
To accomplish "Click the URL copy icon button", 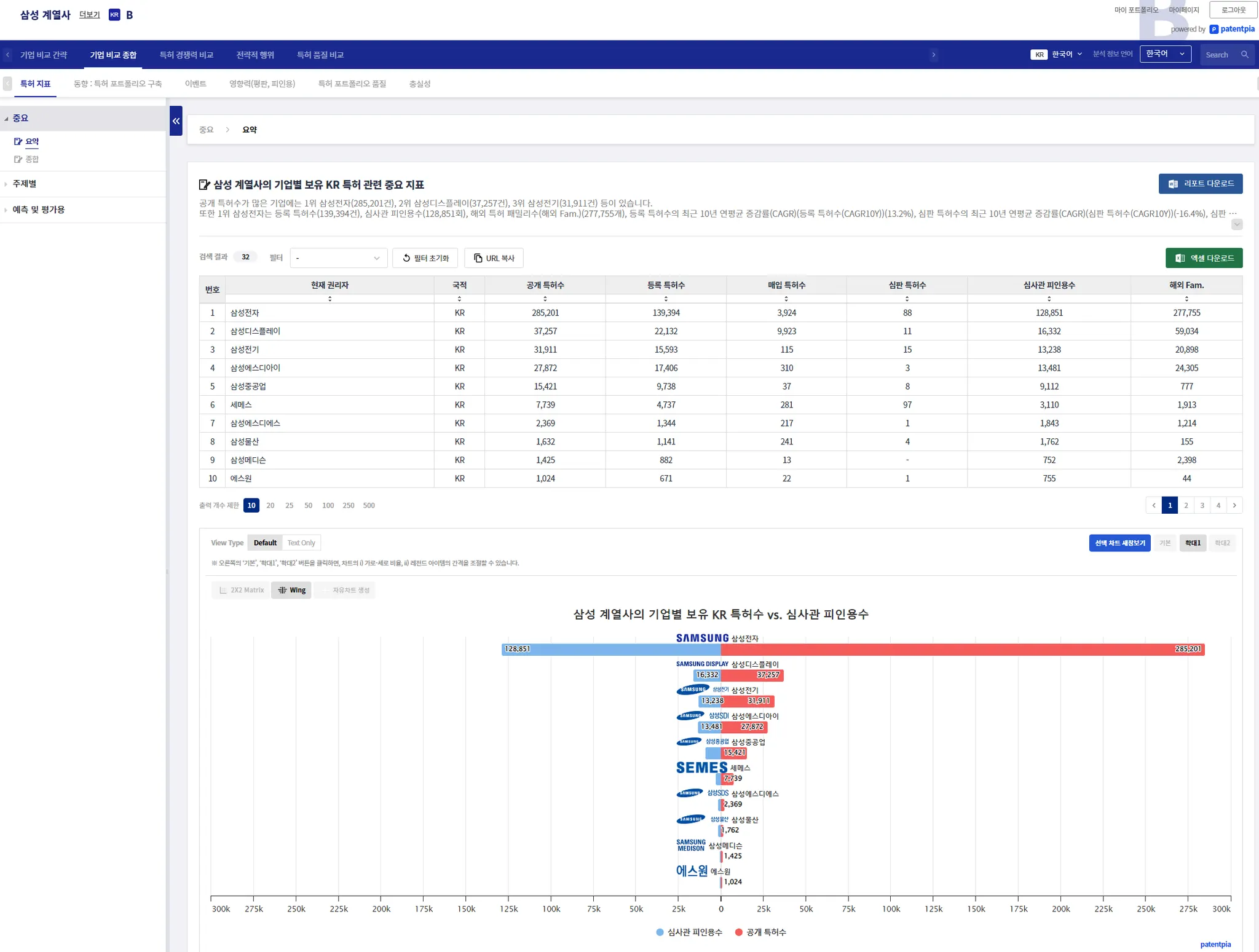I will point(478,258).
